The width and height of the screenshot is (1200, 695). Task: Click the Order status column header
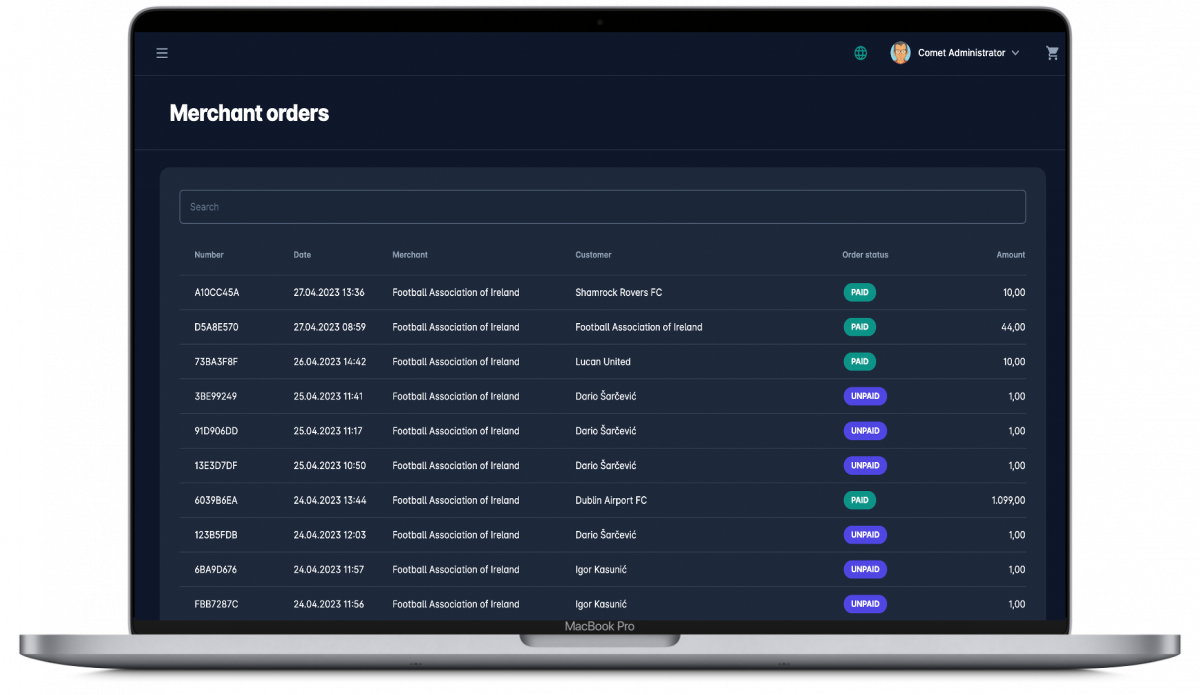coord(864,255)
